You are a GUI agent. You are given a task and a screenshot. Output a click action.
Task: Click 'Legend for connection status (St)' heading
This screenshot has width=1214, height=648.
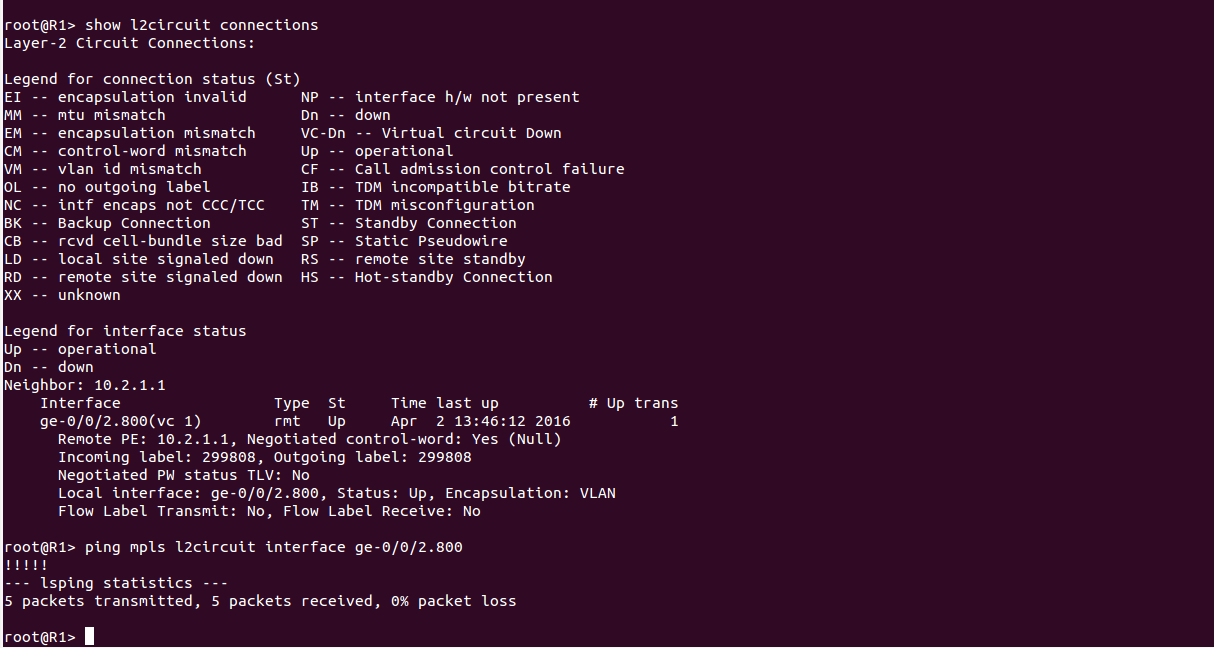(152, 79)
